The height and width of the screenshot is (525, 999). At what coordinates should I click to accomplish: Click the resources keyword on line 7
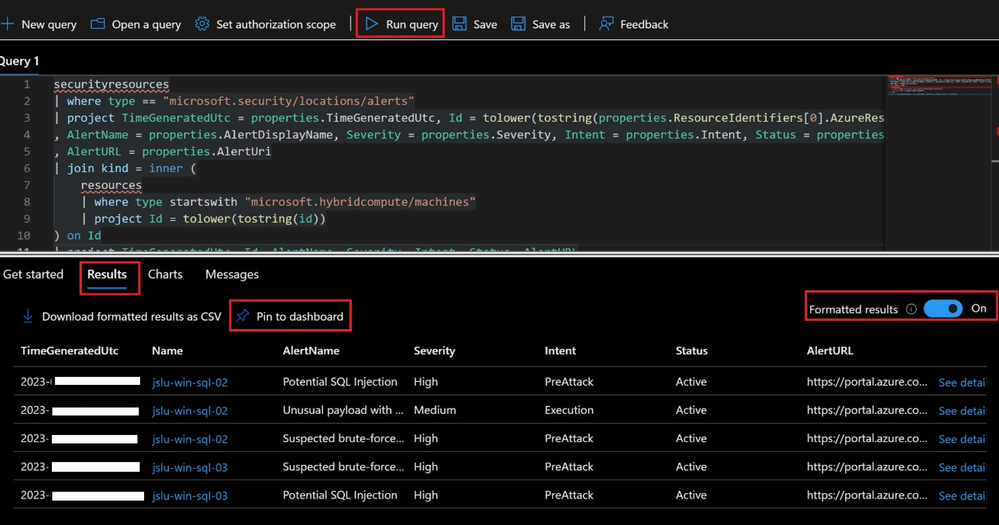(111, 185)
